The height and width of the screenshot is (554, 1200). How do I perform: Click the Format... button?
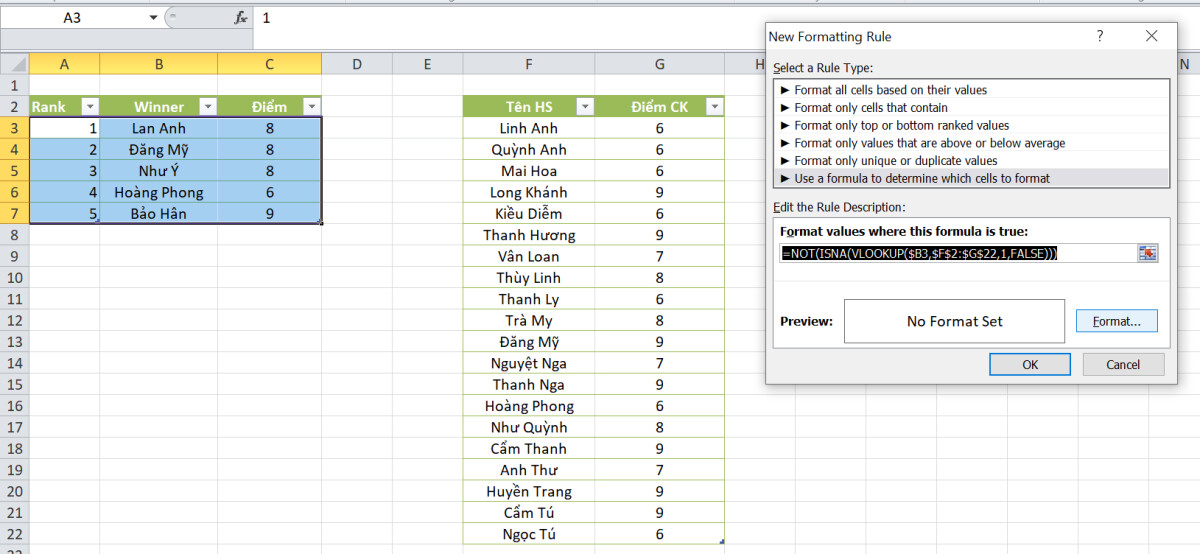click(x=1116, y=321)
